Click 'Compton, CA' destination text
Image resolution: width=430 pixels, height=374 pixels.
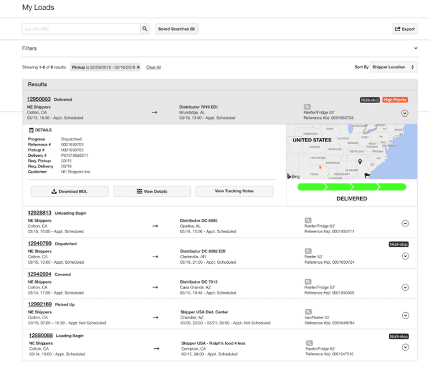point(193,349)
